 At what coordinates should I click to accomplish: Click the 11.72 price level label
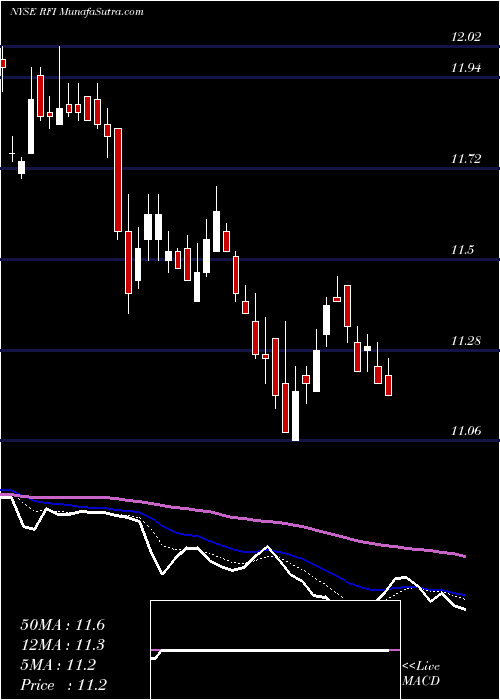[466, 158]
